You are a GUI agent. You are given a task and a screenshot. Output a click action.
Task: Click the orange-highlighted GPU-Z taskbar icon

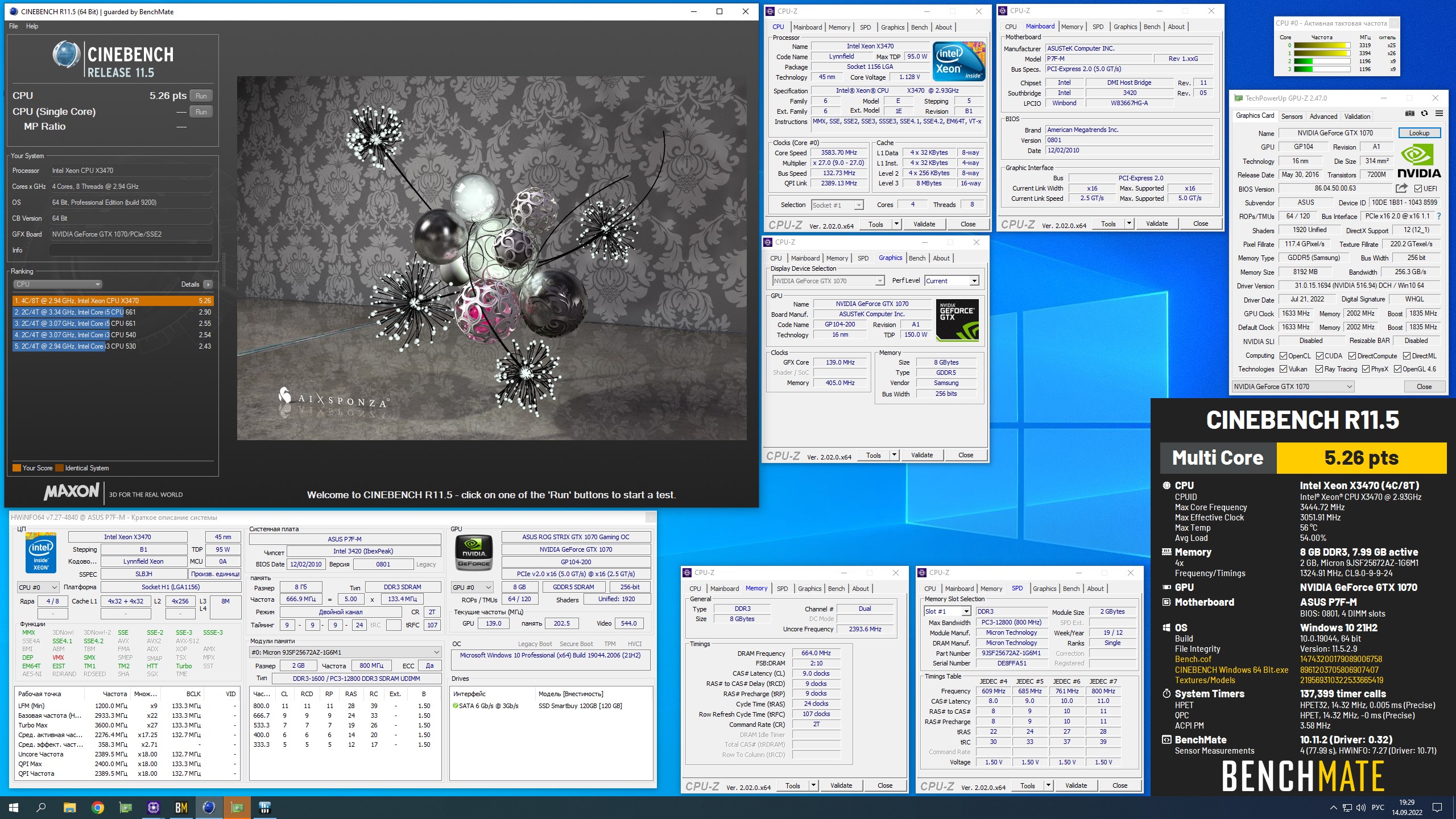tap(237, 808)
